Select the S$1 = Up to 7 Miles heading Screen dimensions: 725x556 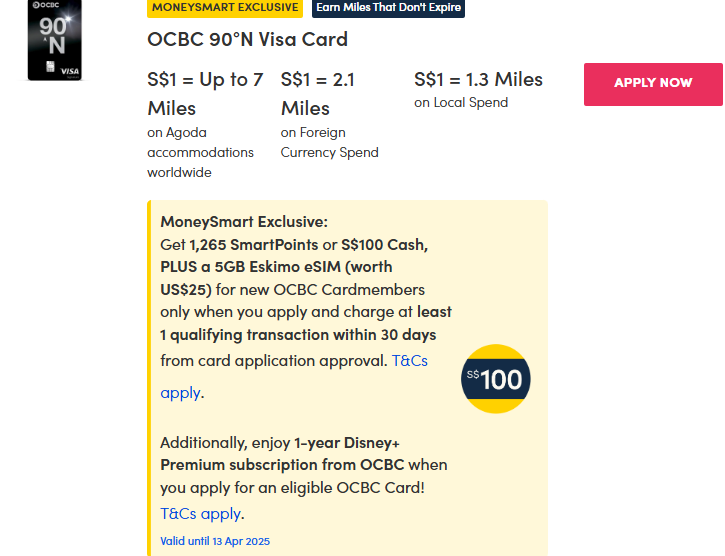click(x=205, y=93)
